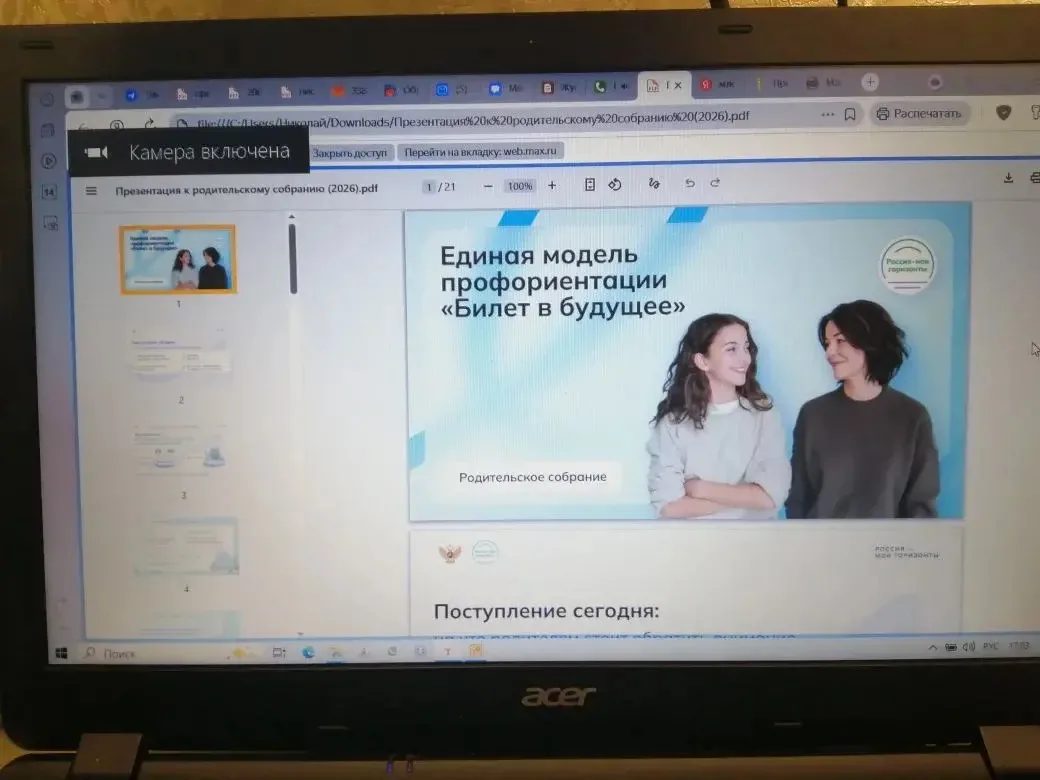1040x780 pixels.
Task: Toggle fit to page icon
Action: point(590,185)
